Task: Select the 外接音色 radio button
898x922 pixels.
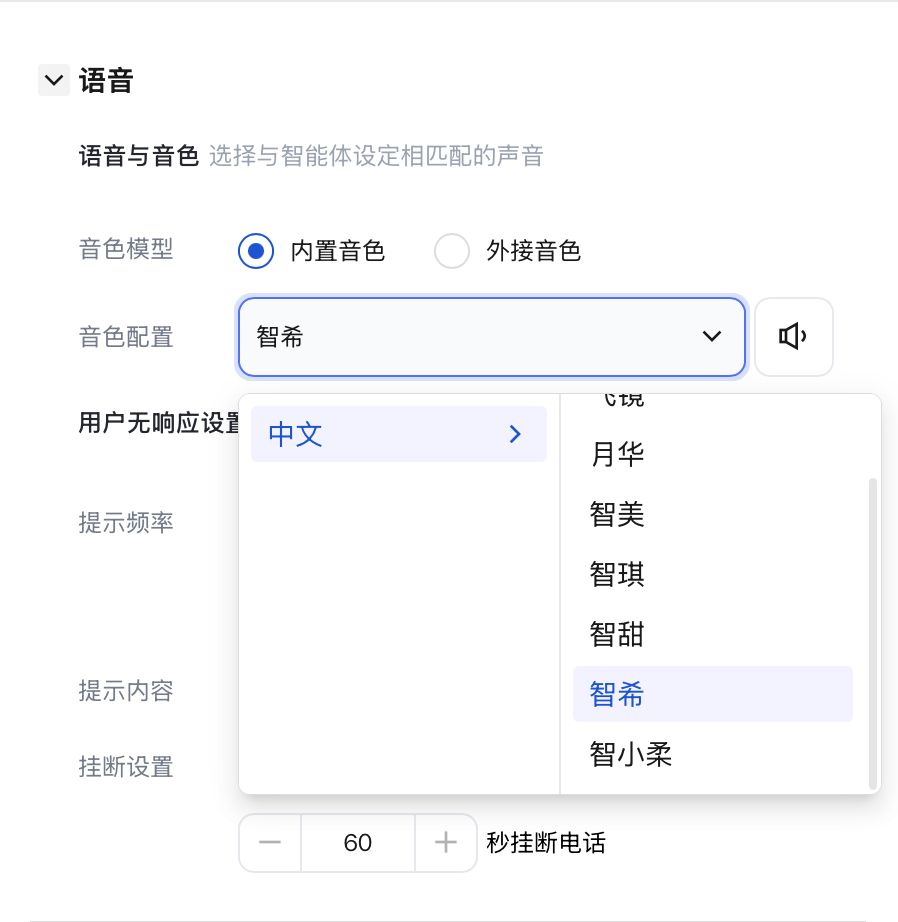Action: point(452,250)
